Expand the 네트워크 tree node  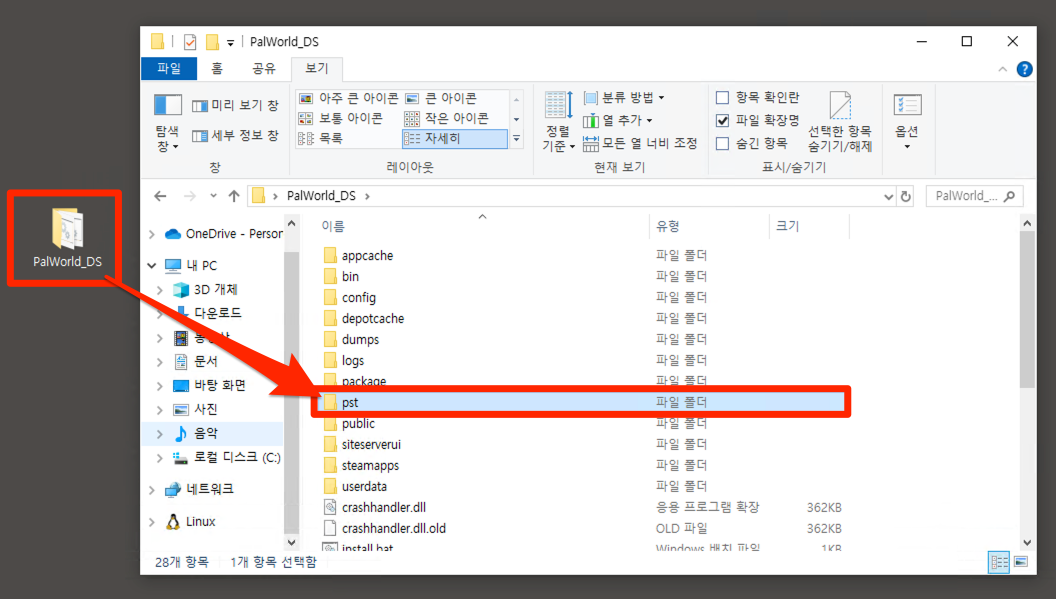(152, 490)
